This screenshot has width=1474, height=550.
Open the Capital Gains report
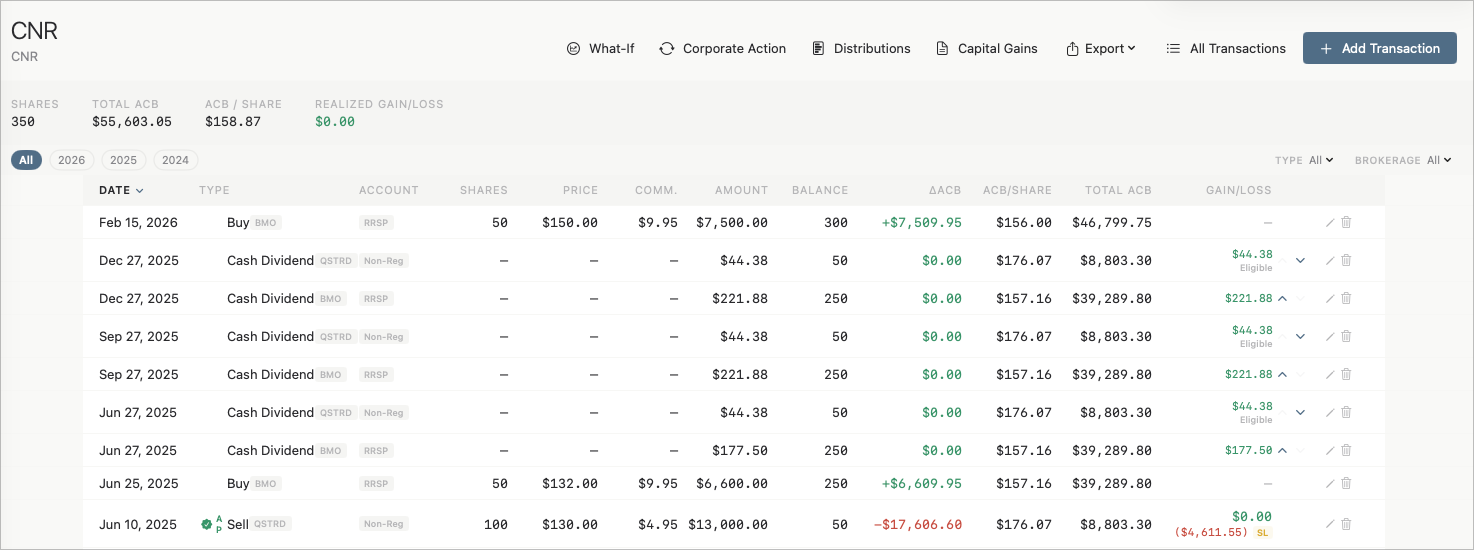coord(987,48)
